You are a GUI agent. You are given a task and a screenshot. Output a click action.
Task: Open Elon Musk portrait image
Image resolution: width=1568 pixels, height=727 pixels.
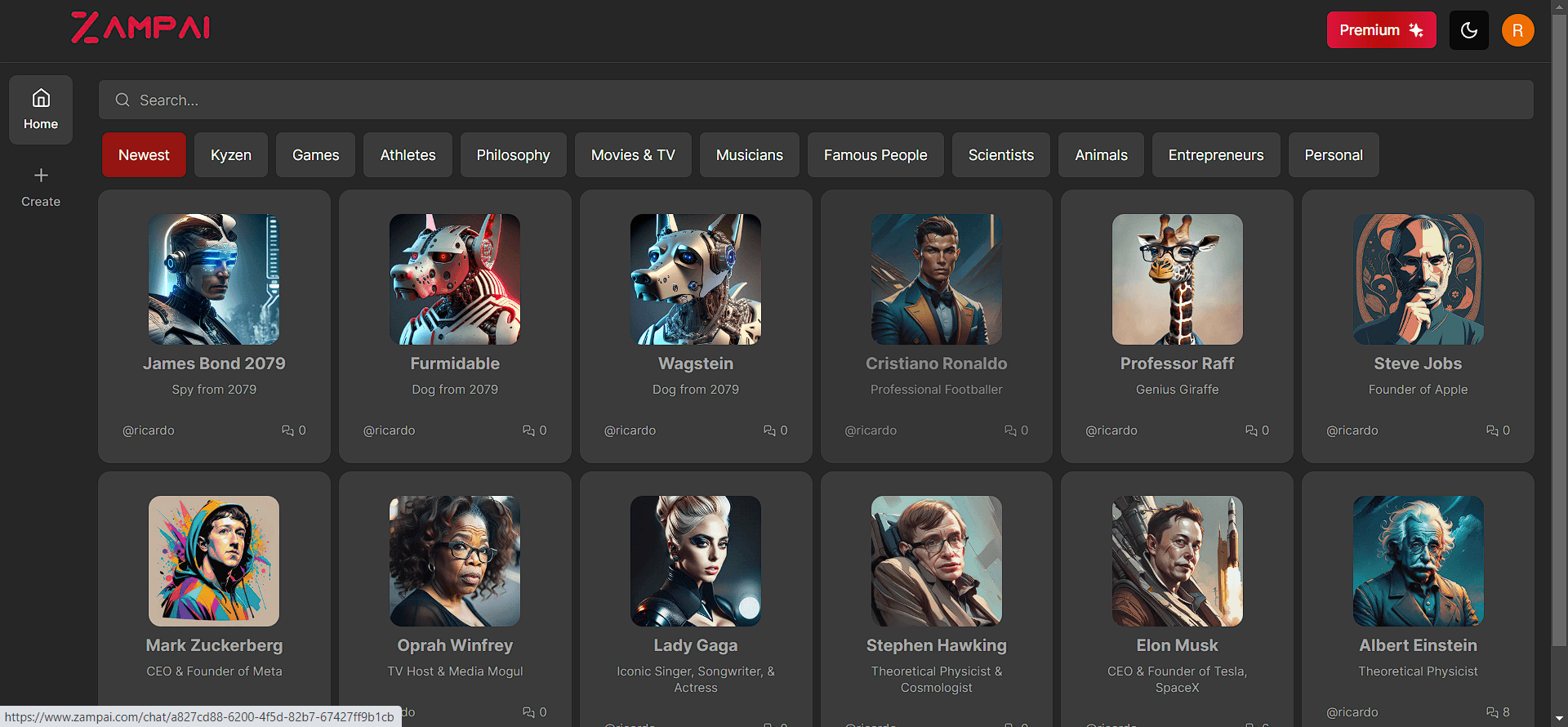[1178, 561]
